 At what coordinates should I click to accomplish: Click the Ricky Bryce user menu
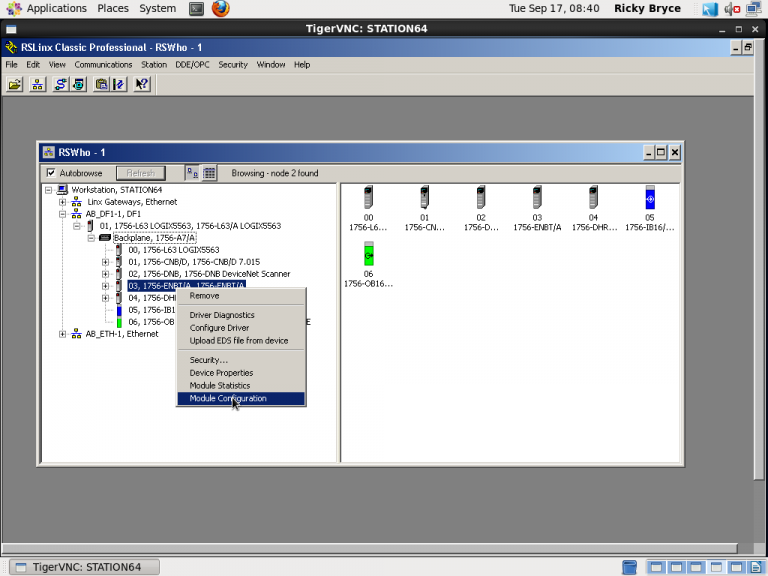[x=648, y=8]
